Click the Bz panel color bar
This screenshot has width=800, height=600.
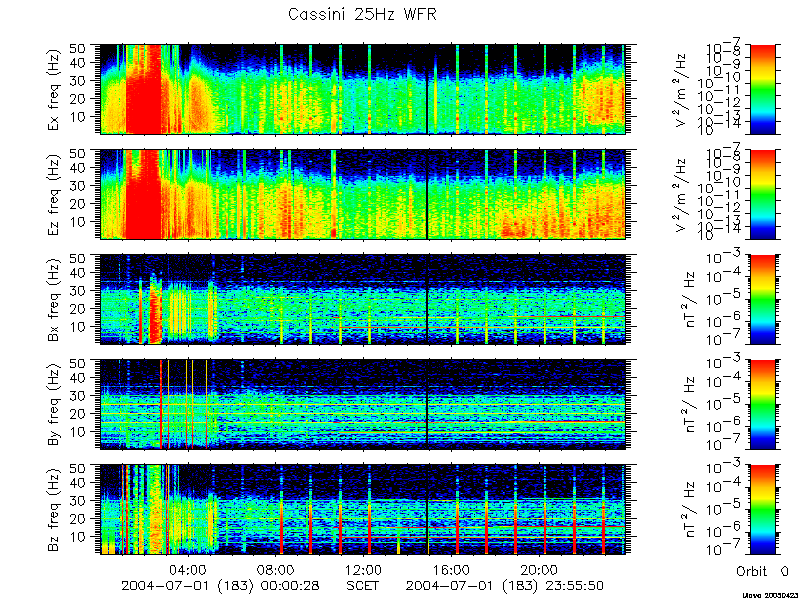click(762, 509)
